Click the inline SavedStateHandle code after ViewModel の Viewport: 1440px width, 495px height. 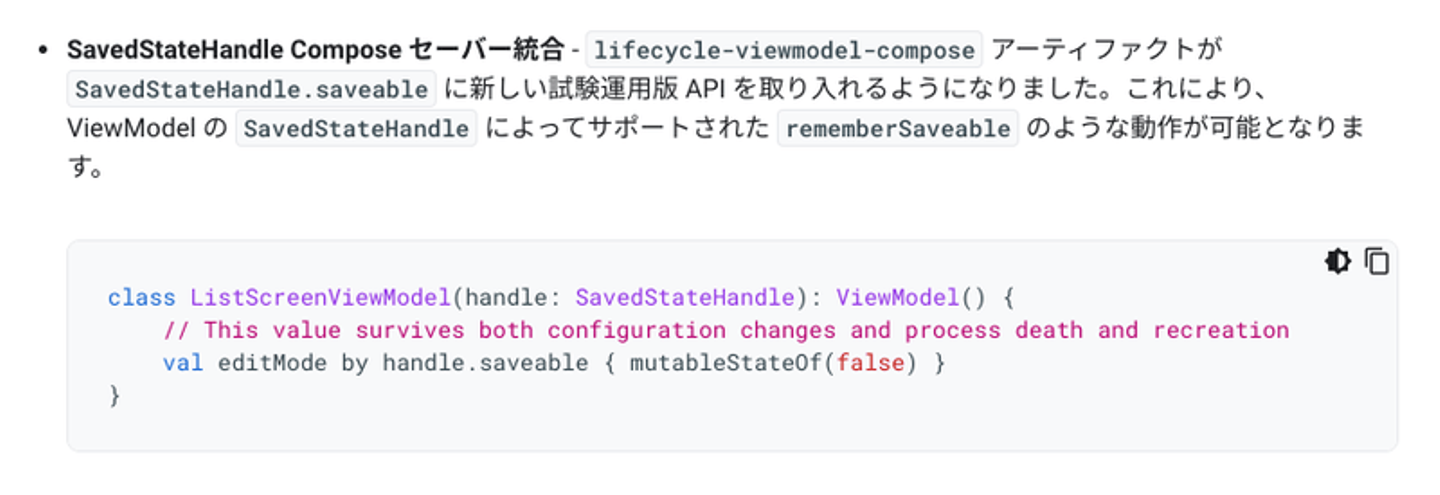356,129
